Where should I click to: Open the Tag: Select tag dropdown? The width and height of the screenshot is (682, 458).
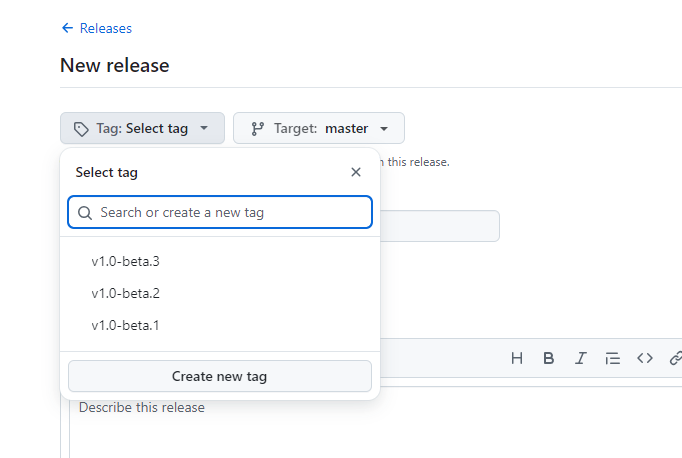pyautogui.click(x=142, y=128)
